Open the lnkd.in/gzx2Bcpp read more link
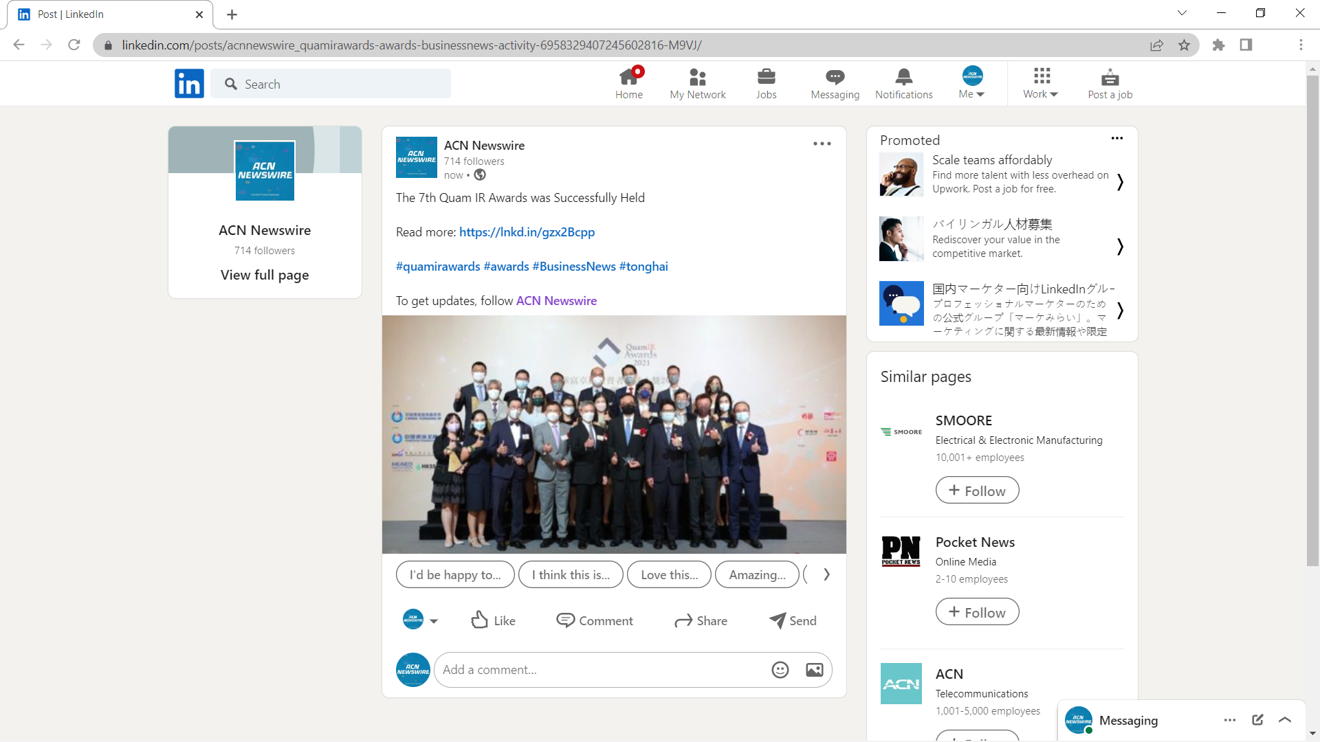Screen dimensions: 1320x742 [527, 232]
